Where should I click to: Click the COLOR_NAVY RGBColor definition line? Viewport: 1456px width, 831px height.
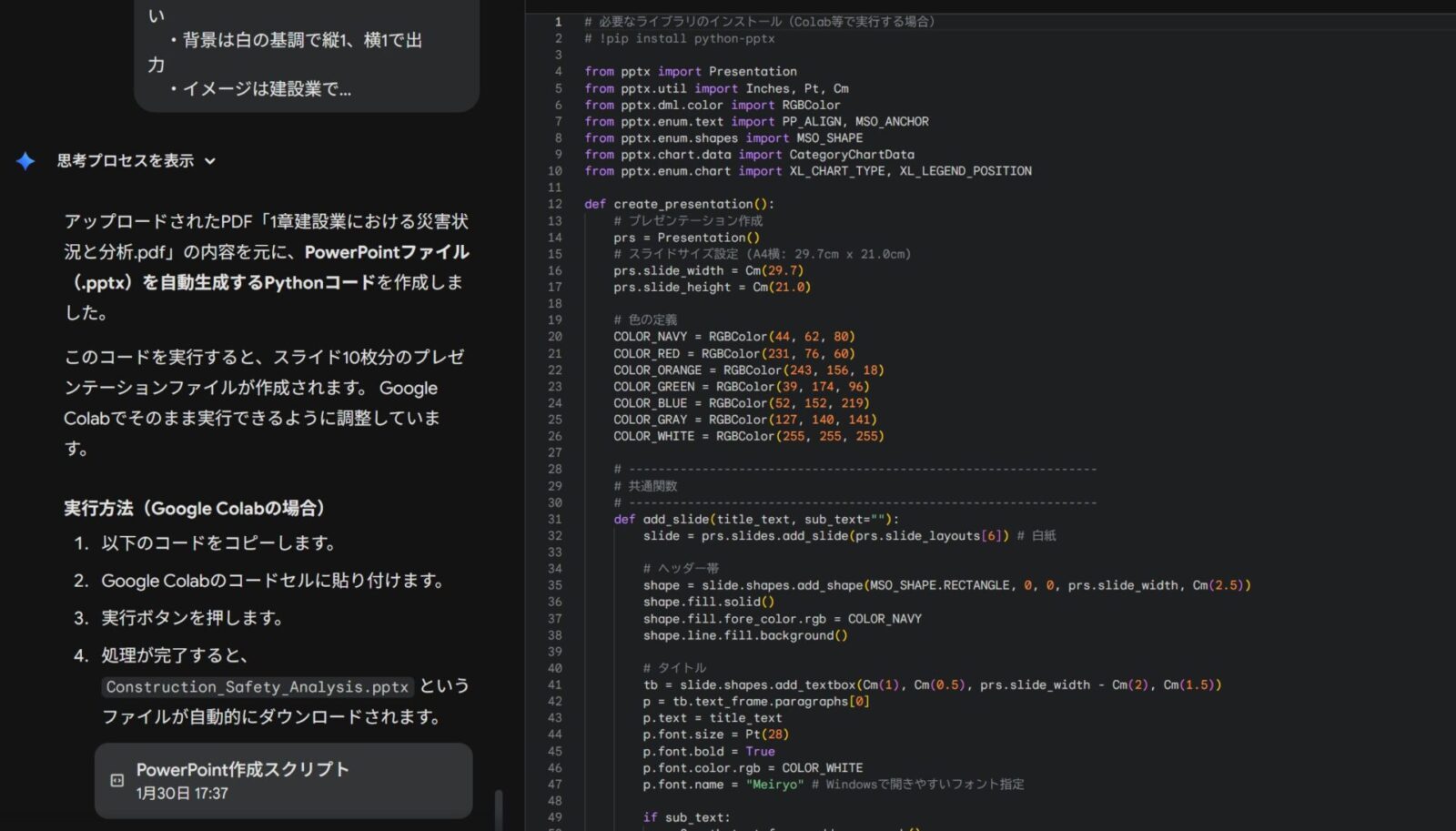coord(733,337)
